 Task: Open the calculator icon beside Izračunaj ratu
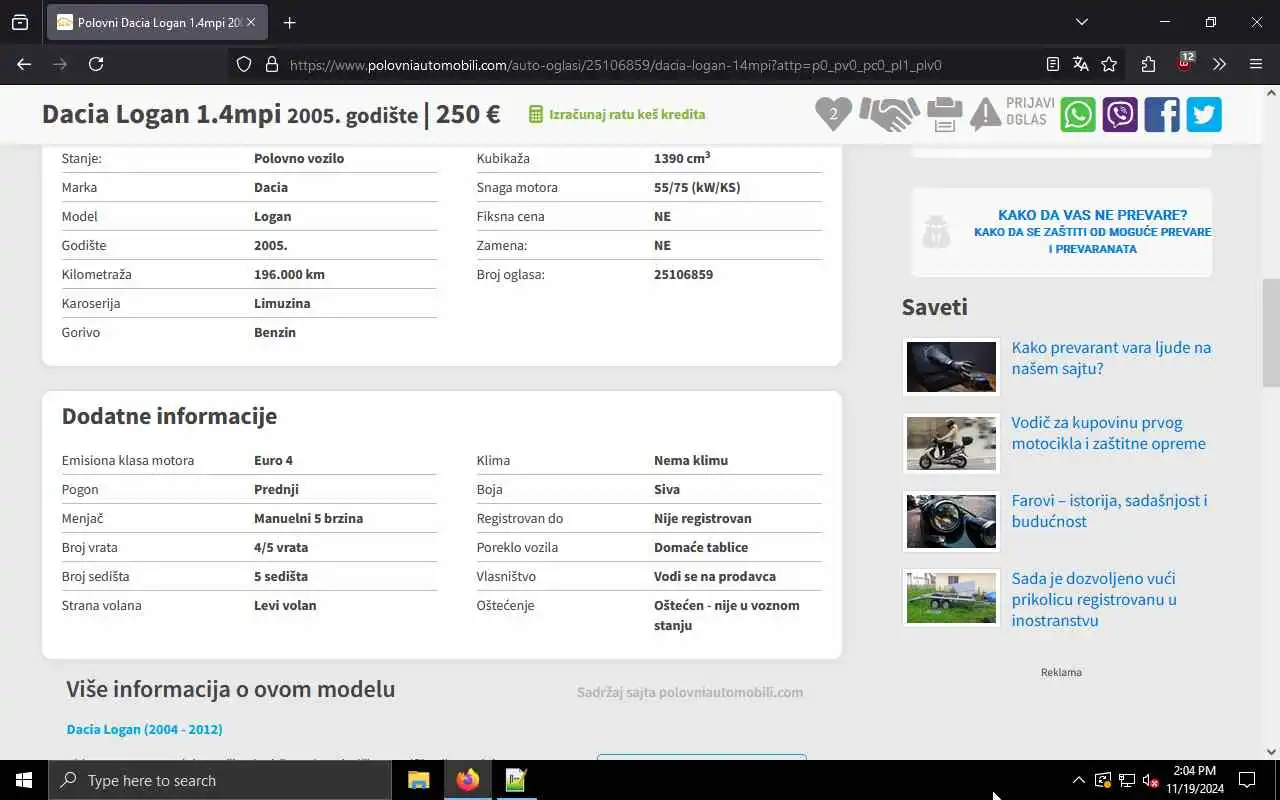[x=536, y=114]
